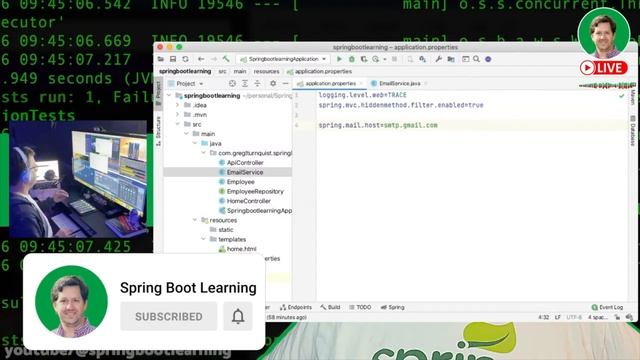Click the Profiler run icon
Screen dimensions: 640x360
(x=376, y=59)
